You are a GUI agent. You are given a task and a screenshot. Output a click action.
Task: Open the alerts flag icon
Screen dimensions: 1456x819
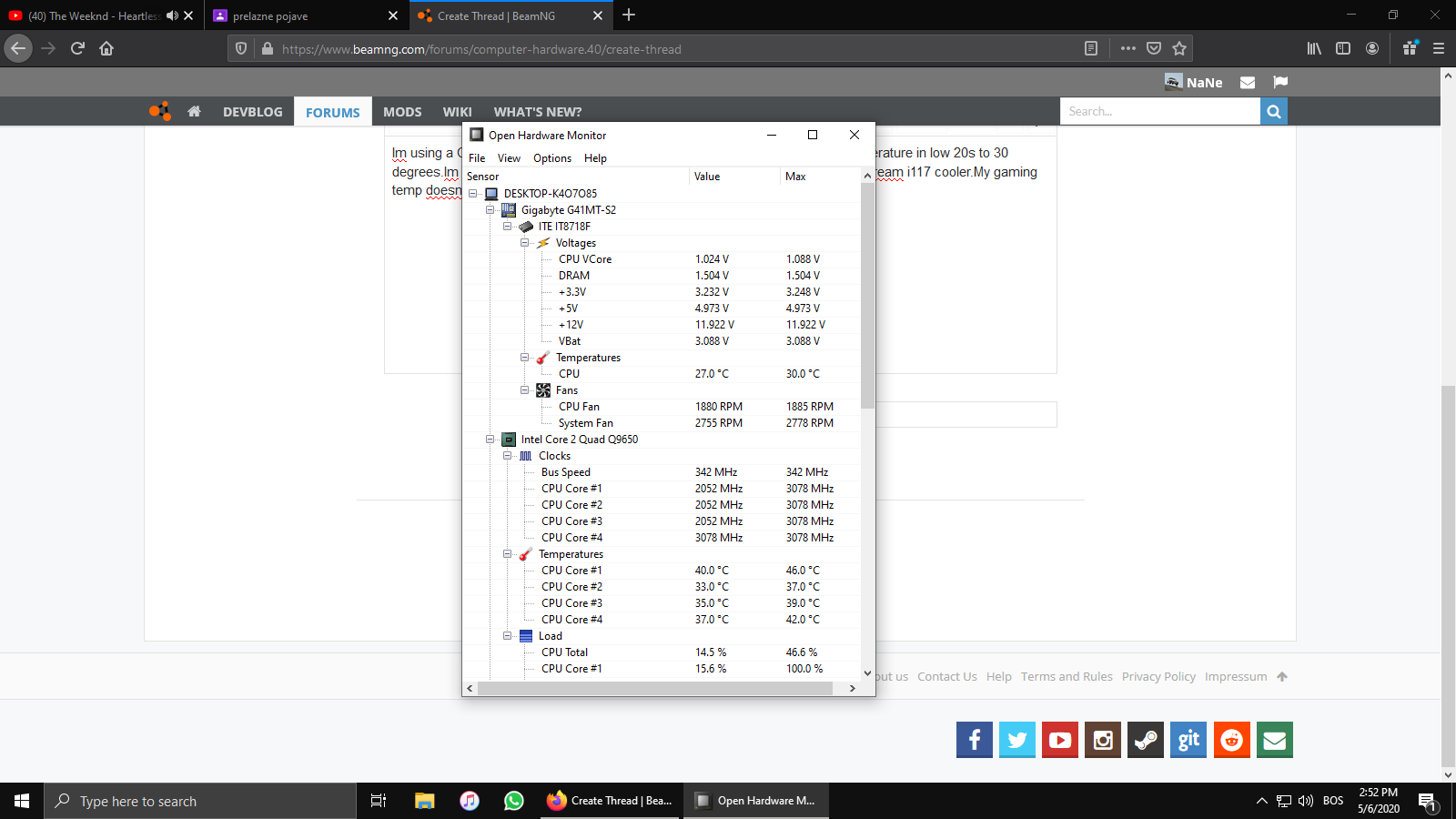point(1280,83)
